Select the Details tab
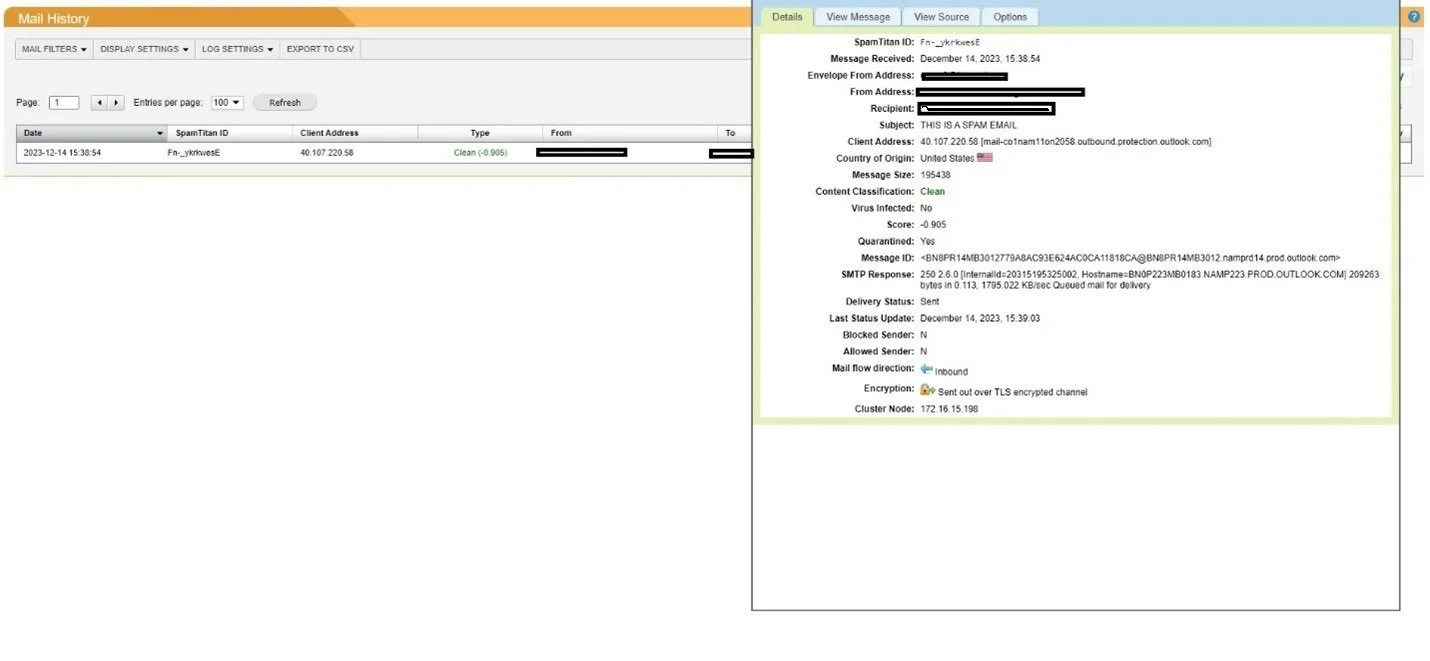The width and height of the screenshot is (1430, 661). tap(787, 17)
